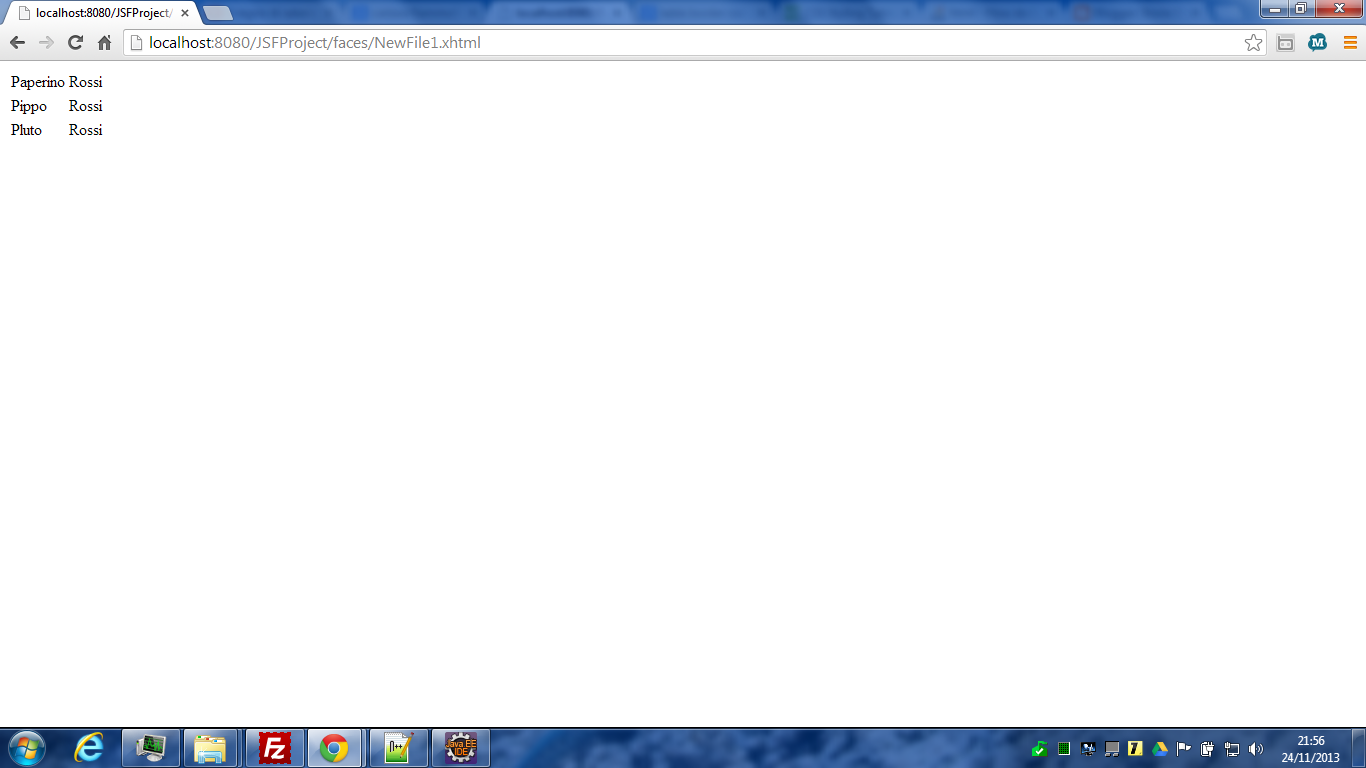Click 'Rossi' in the Pluto row
The image size is (1366, 768).
pos(86,130)
